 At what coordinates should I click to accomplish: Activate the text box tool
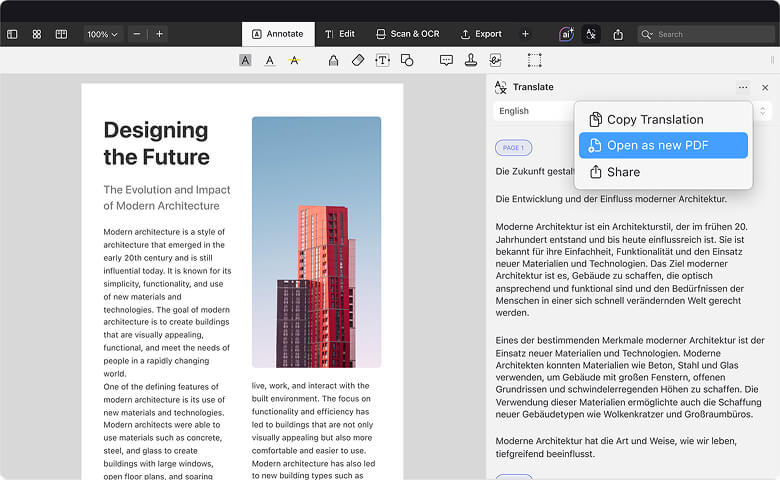[382, 60]
